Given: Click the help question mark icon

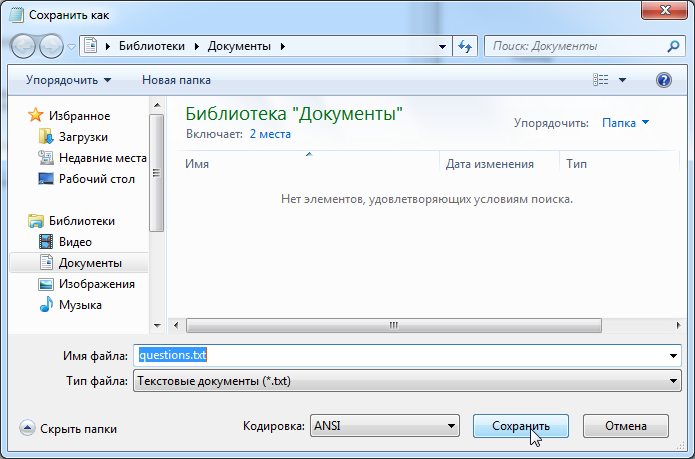Looking at the screenshot, I should pyautogui.click(x=663, y=80).
